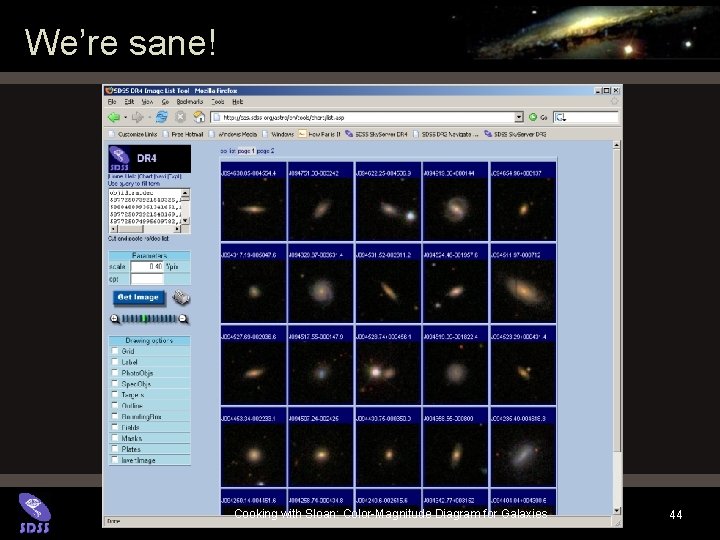
Task: Open the Tools menu
Action: [218, 101]
